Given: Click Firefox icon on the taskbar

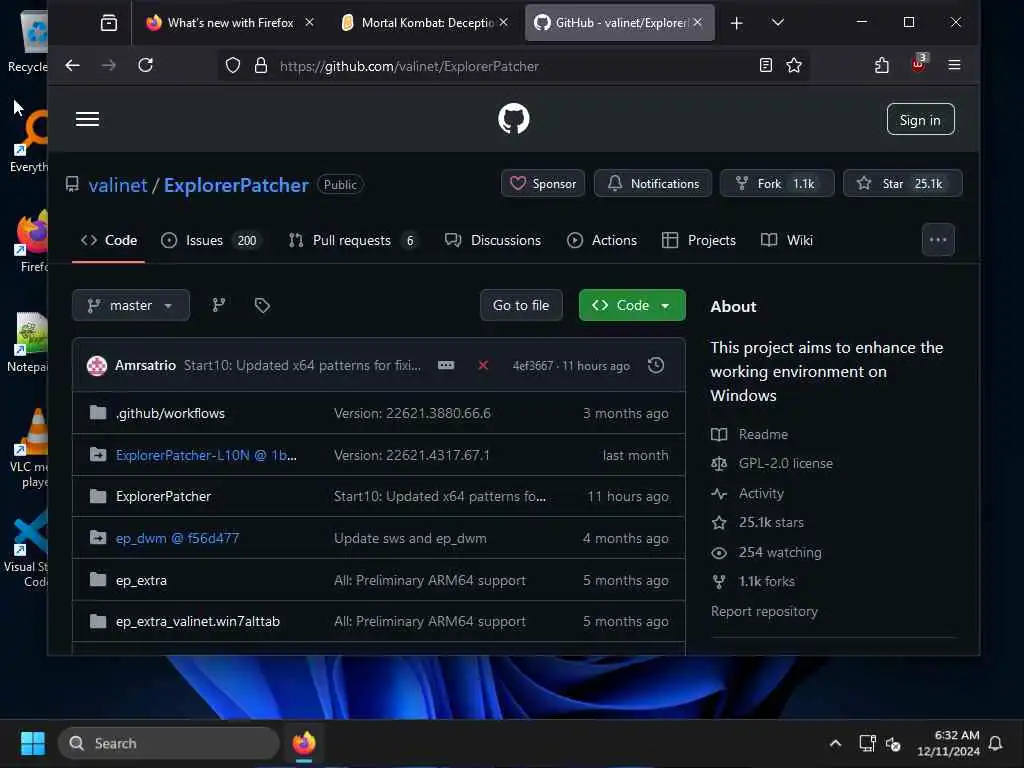Looking at the screenshot, I should 304,743.
